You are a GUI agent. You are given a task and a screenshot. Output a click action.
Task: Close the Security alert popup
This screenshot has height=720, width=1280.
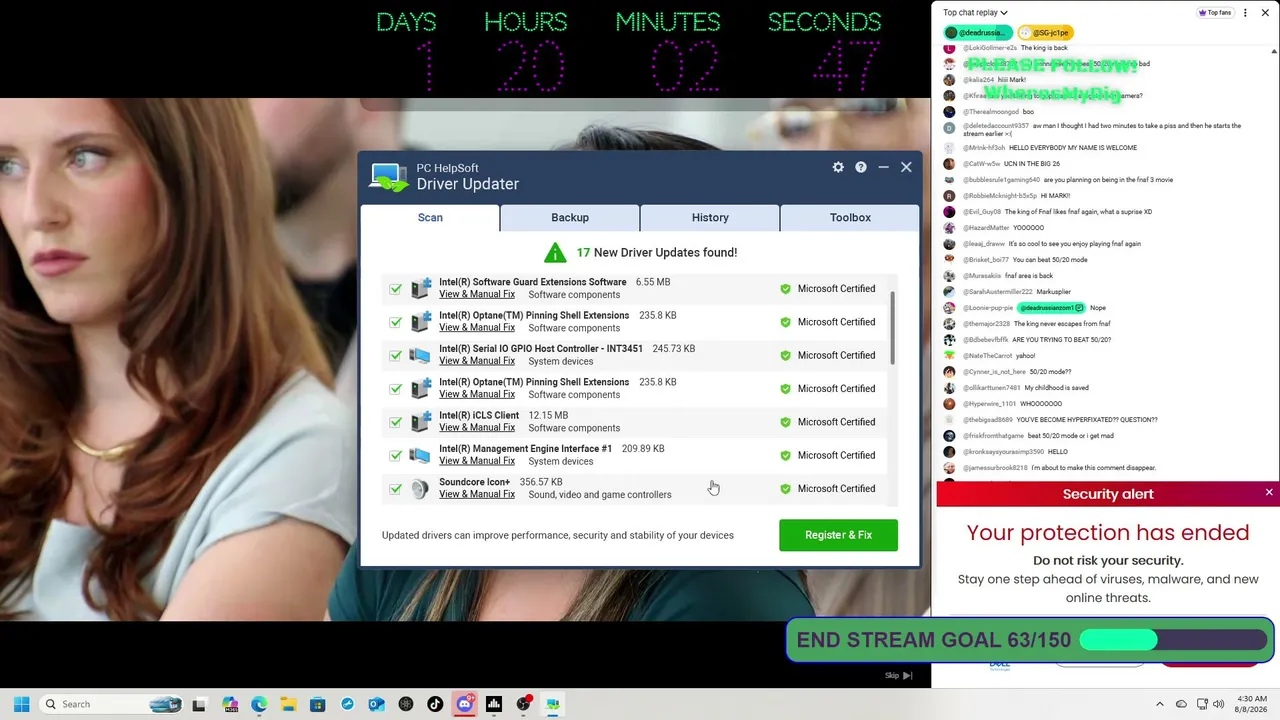tap(1269, 492)
